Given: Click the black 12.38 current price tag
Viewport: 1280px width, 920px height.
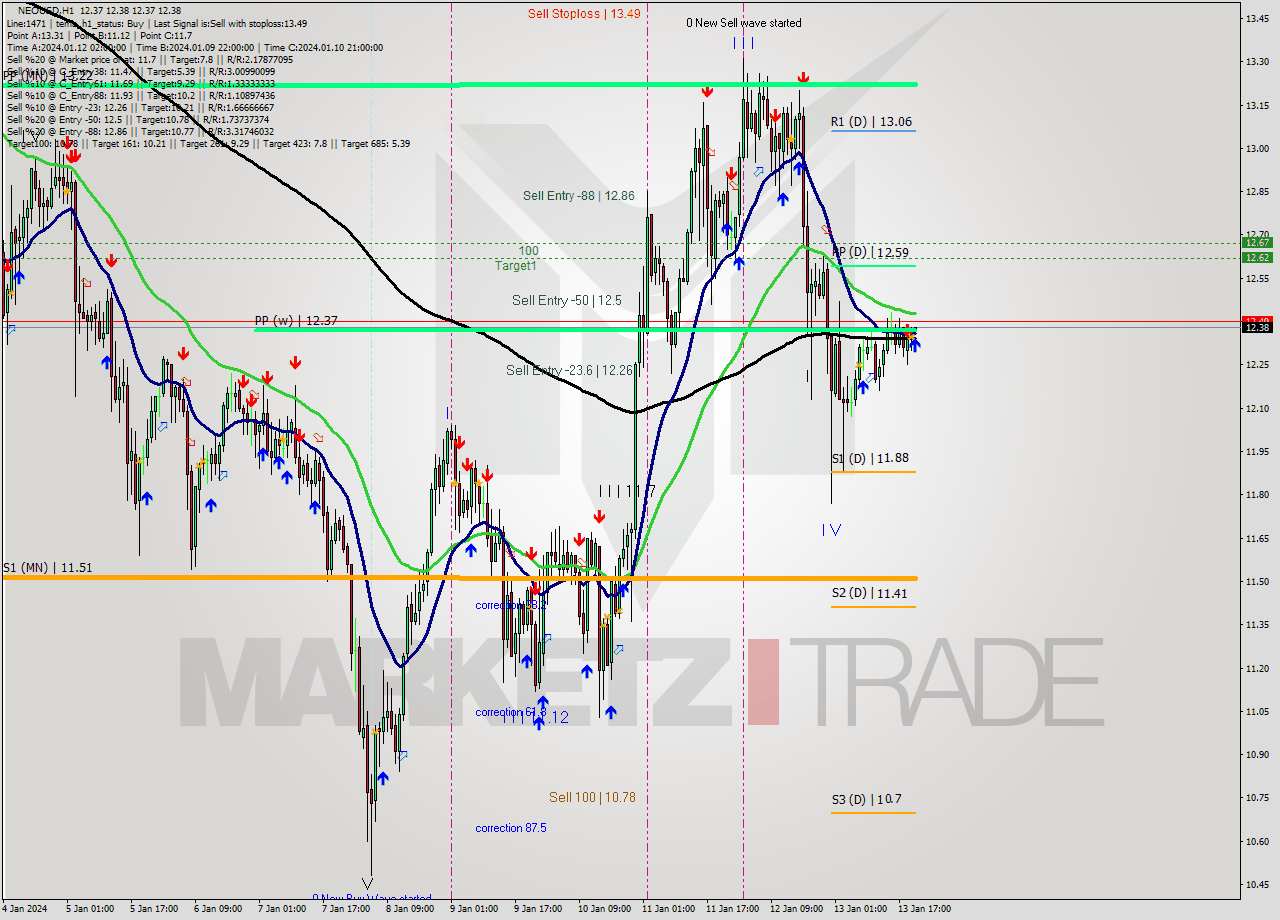Looking at the screenshot, I should pyautogui.click(x=1257, y=327).
